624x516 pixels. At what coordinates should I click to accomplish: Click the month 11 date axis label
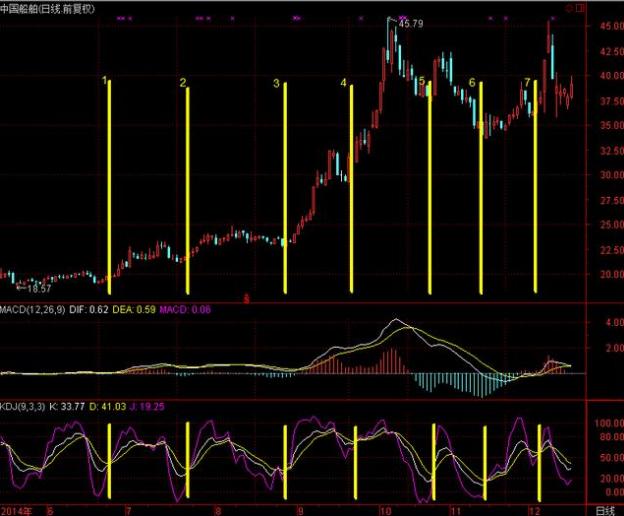pos(456,511)
